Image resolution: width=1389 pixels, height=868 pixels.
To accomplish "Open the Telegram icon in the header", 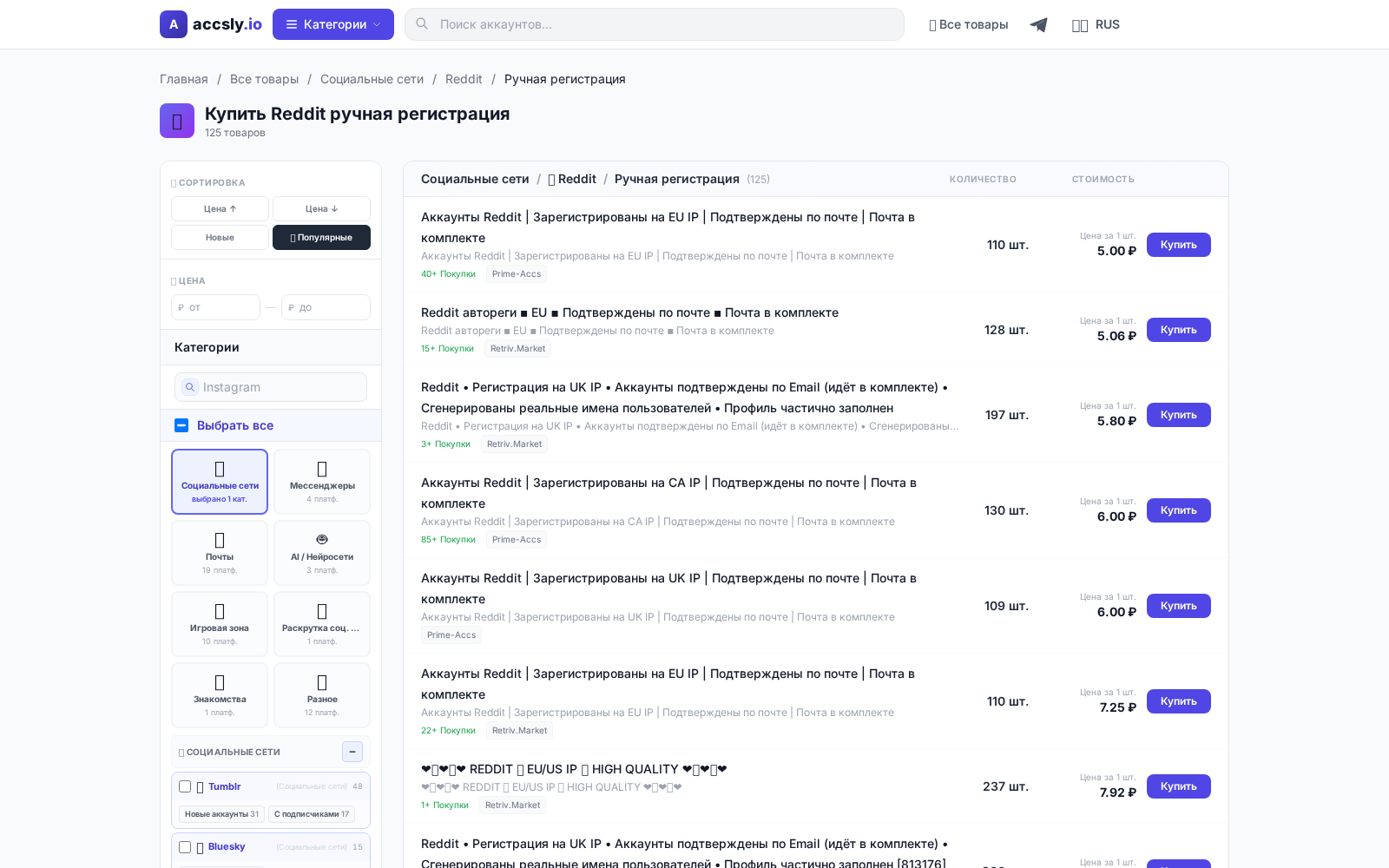I will point(1038,24).
